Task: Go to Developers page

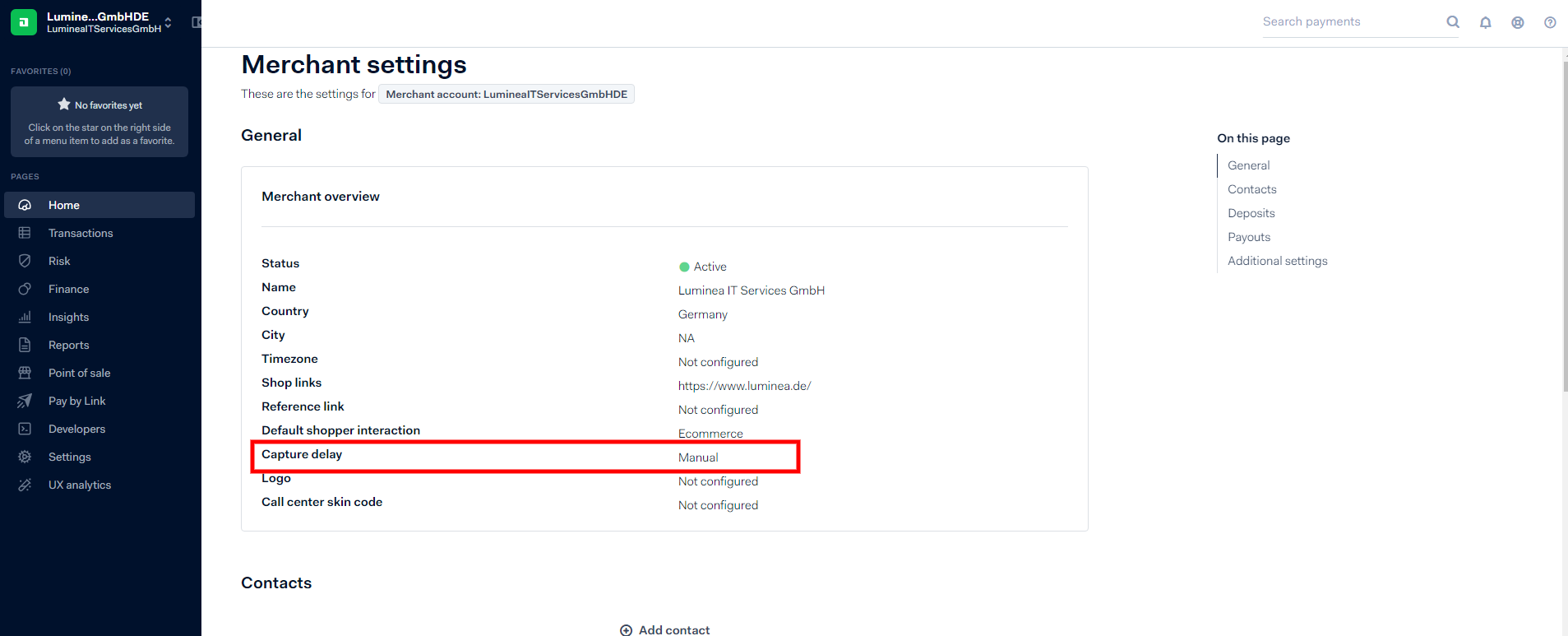Action: (76, 429)
